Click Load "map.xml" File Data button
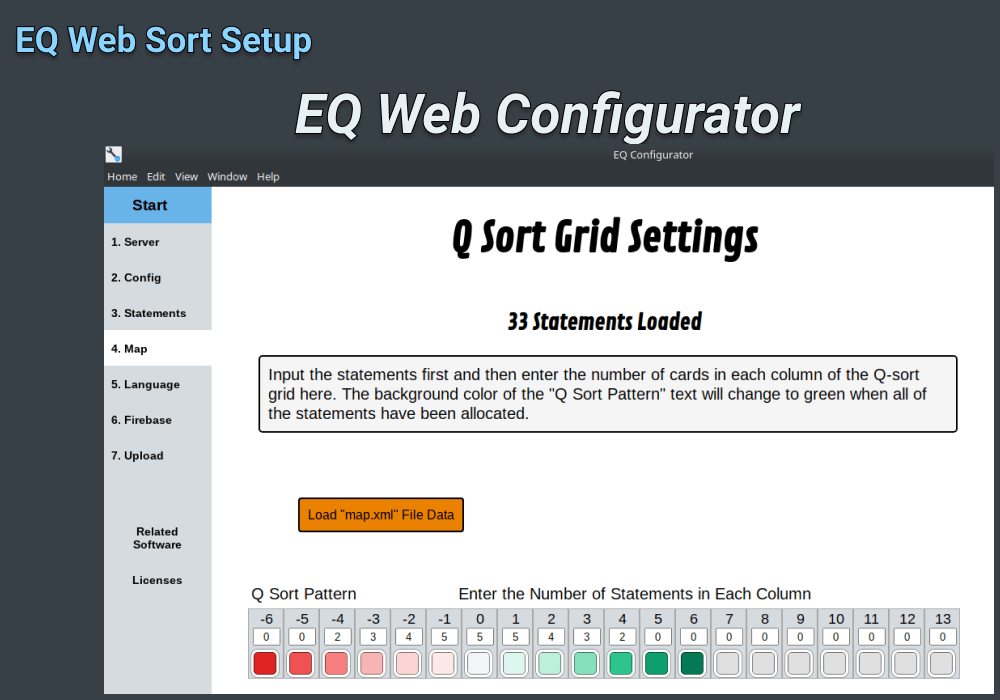The width and height of the screenshot is (1000, 700). (381, 515)
